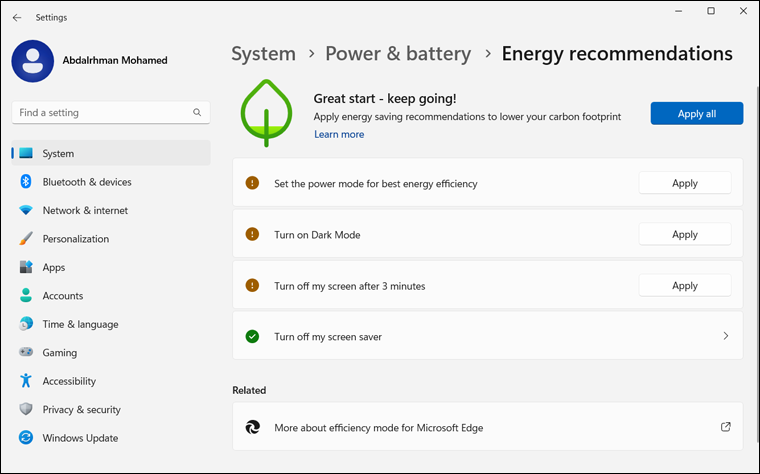Open Network & internet settings
Viewport: 760px width, 474px height.
85,211
